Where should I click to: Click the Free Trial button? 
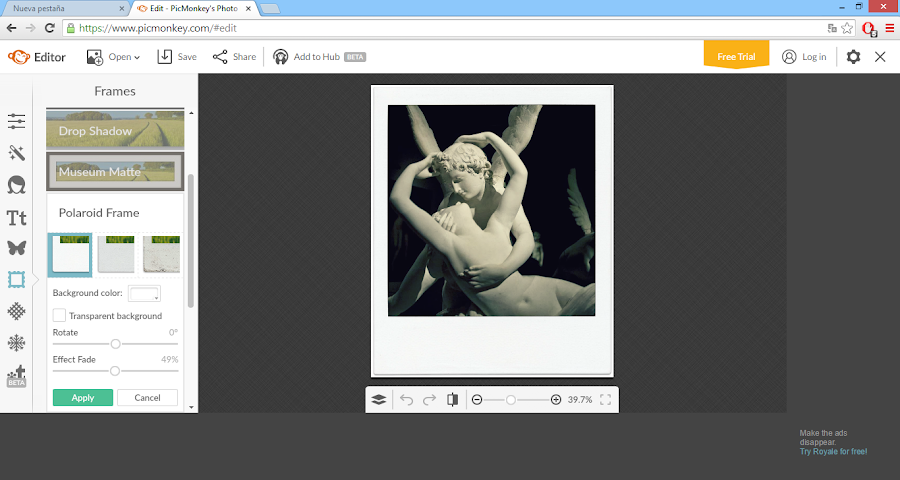click(x=736, y=55)
